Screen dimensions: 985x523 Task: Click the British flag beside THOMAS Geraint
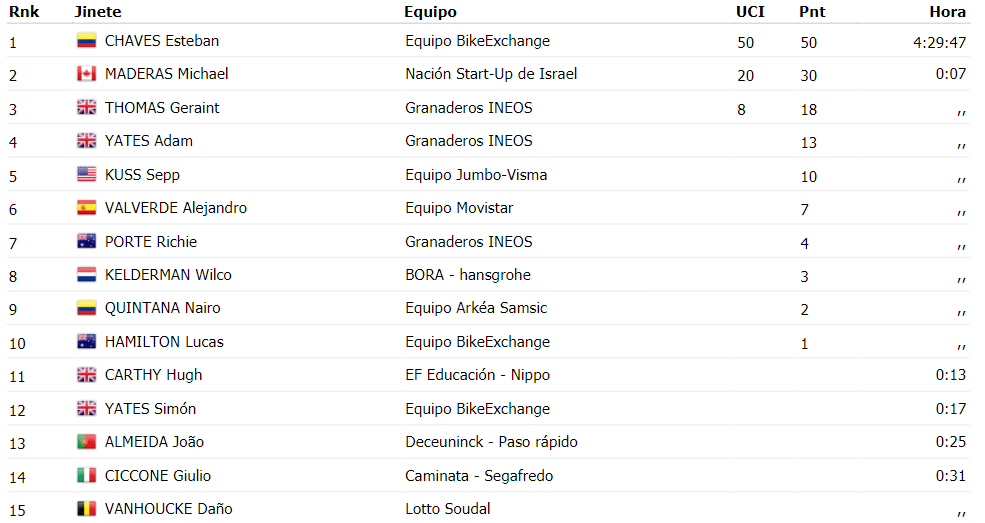tap(86, 107)
